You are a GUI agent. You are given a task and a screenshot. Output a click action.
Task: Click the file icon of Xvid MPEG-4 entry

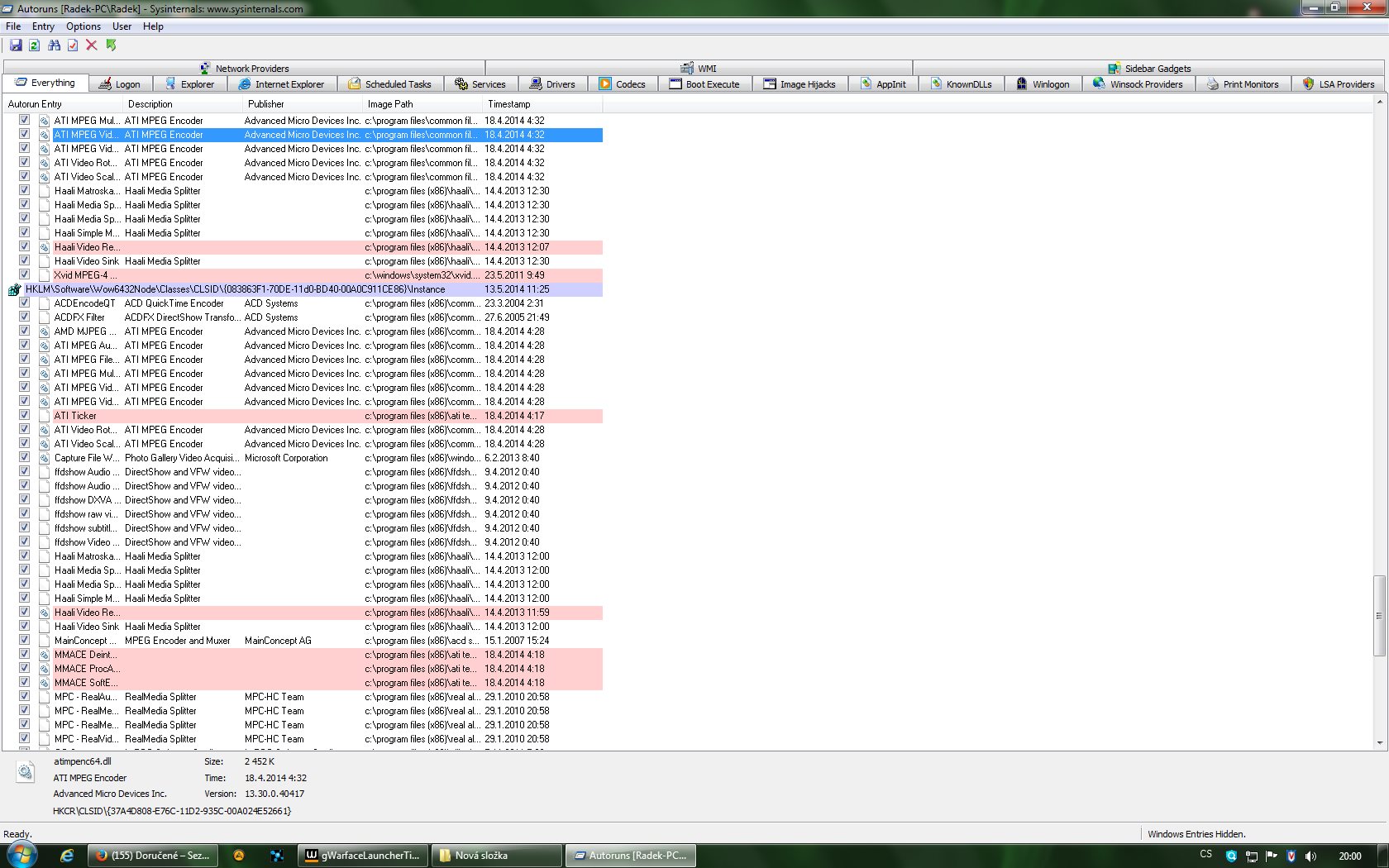[45, 275]
